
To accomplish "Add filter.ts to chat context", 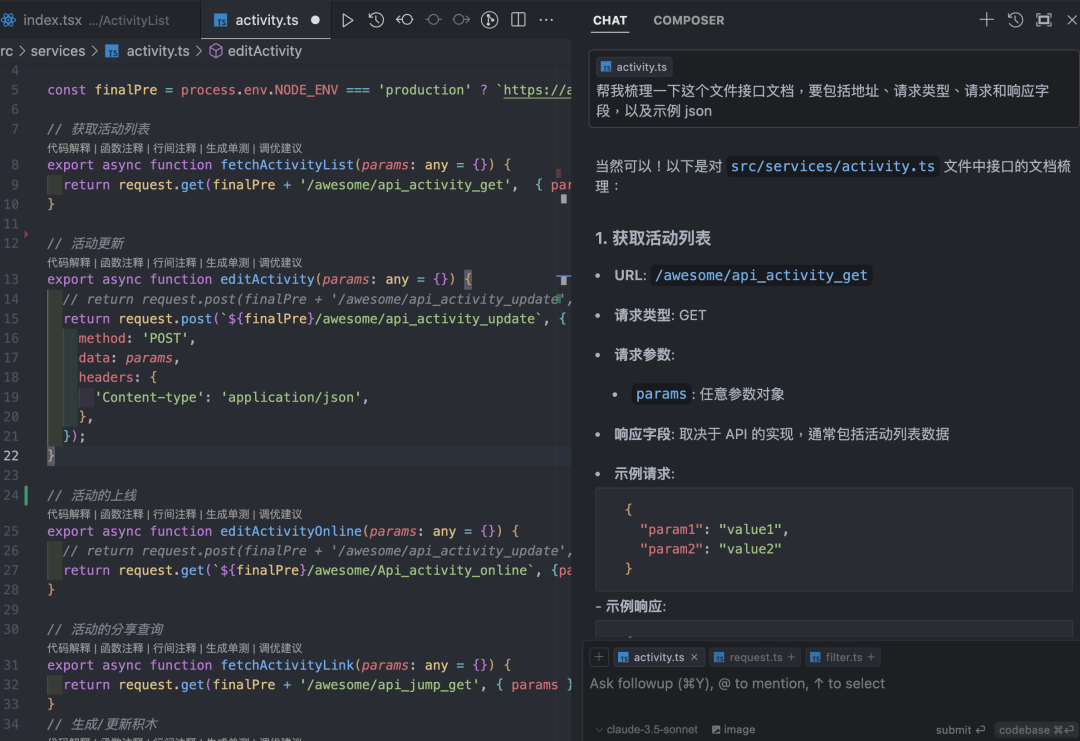I will [871, 657].
